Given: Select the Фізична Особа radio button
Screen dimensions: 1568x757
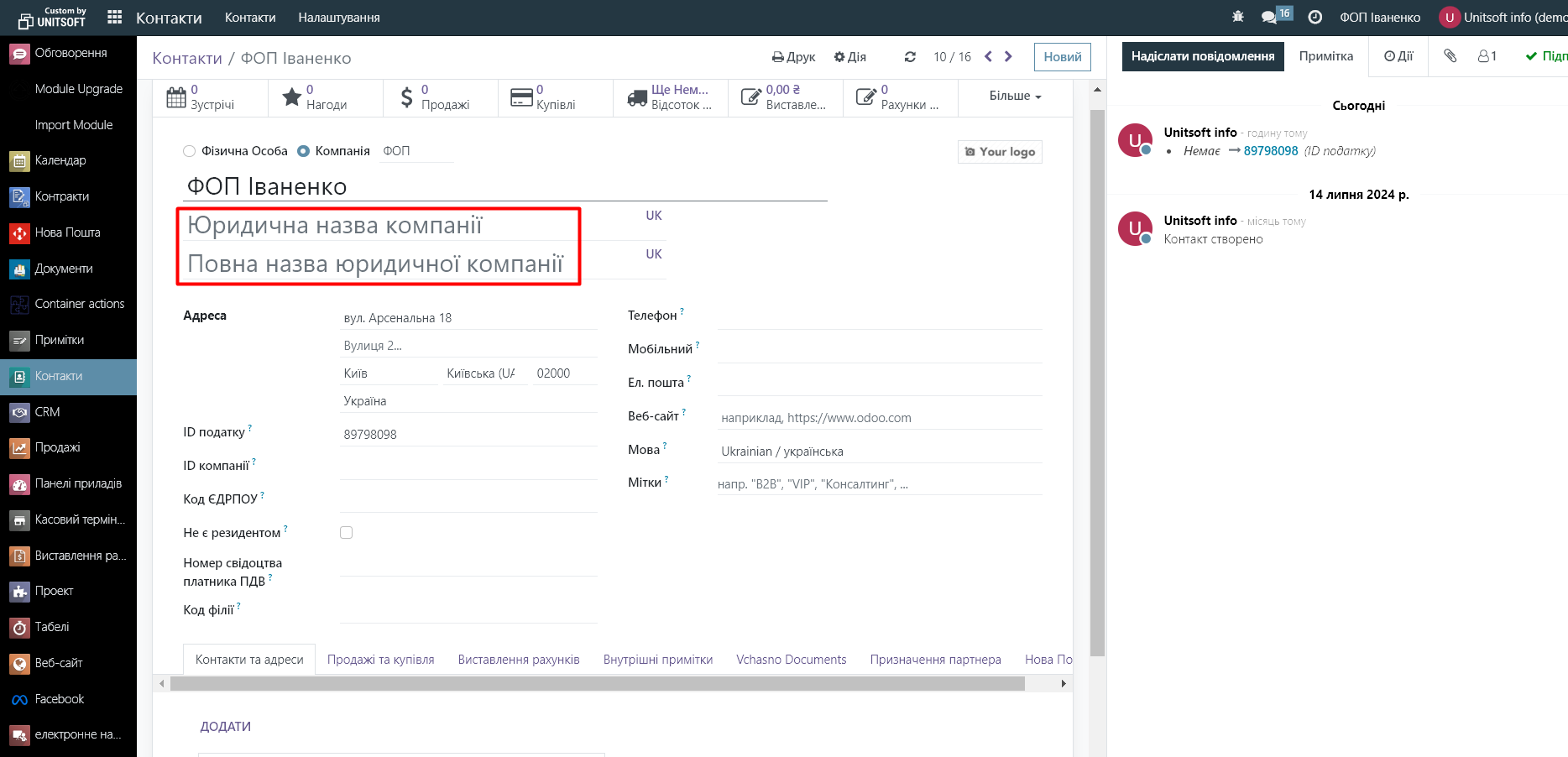Looking at the screenshot, I should 189,151.
